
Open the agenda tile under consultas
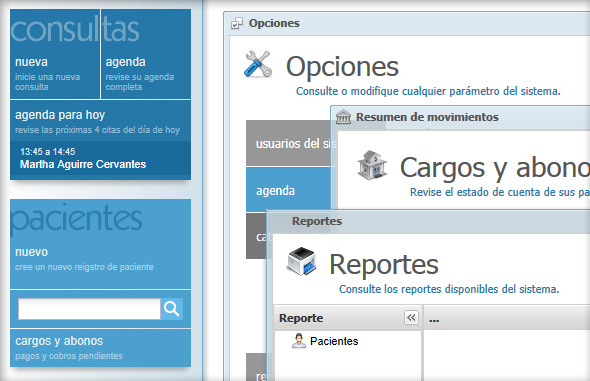coord(146,74)
